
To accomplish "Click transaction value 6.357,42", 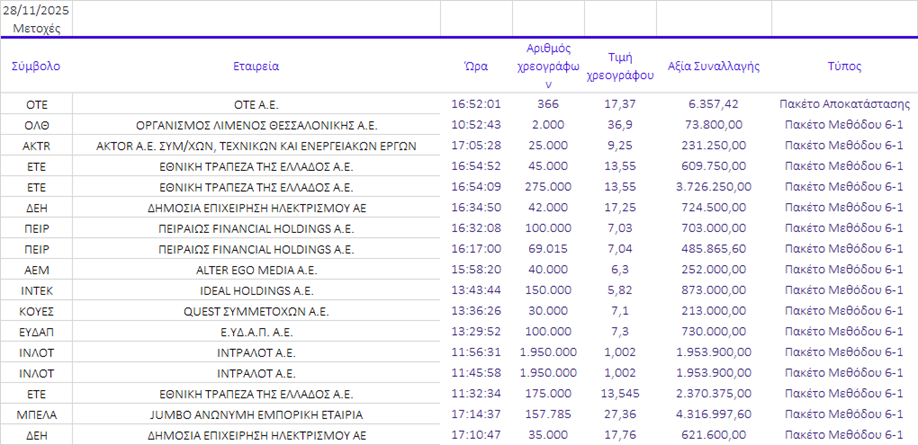I will pos(714,104).
